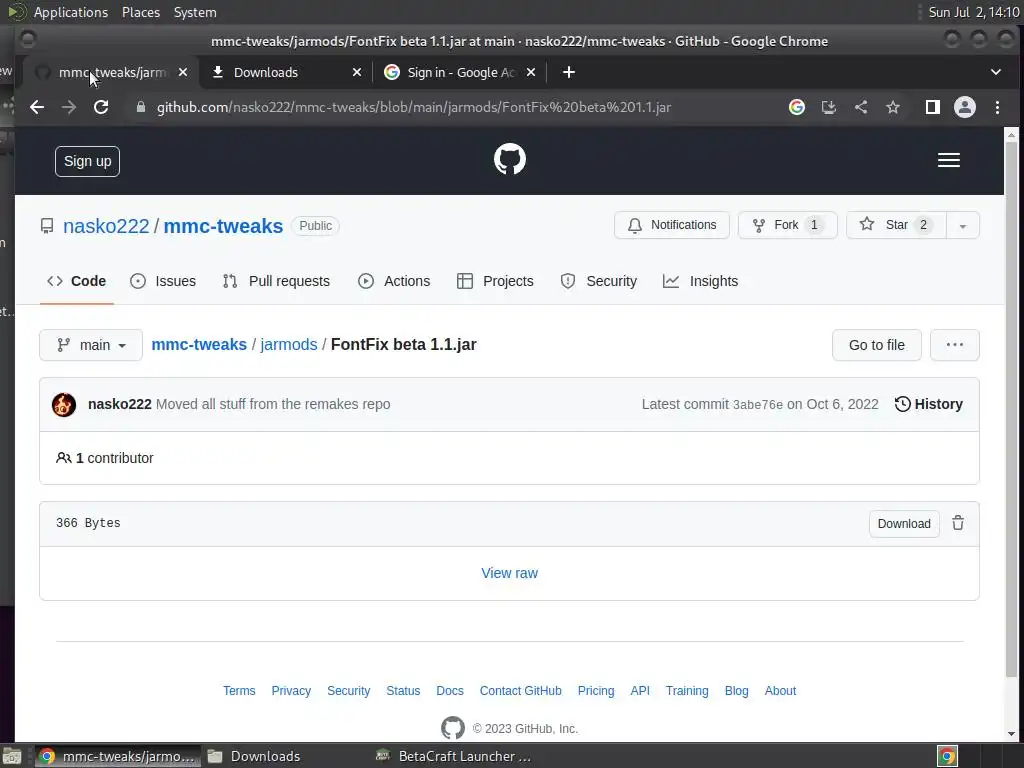
Task: Click the clock showing Sun Jul 2, 14:10
Action: pos(974,12)
